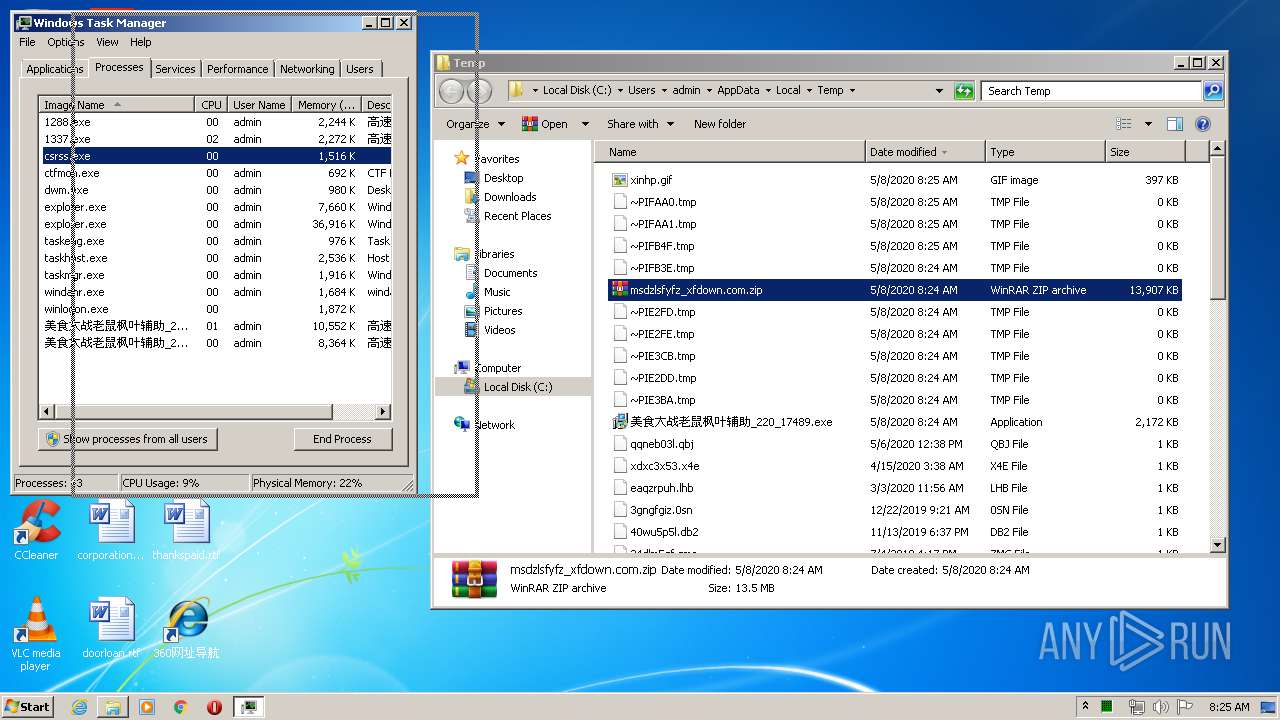Enable Show processes from all users
Screen dimensions: 1280x720
point(127,439)
